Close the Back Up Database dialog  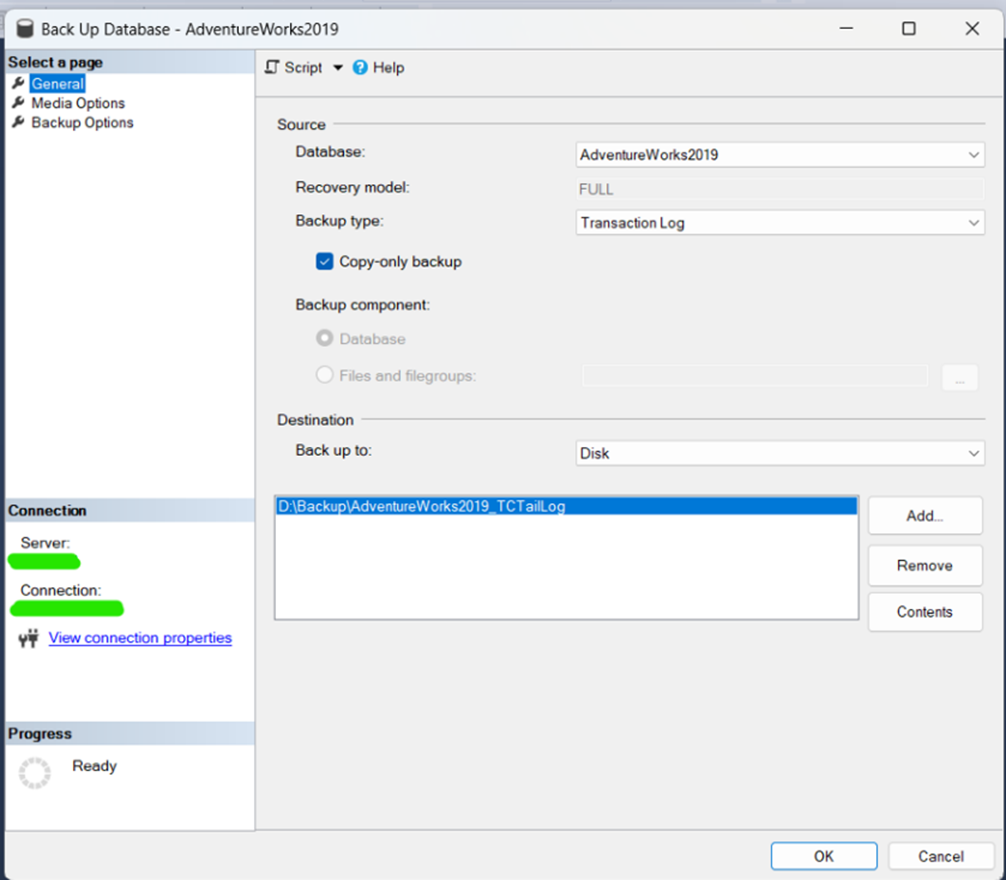tap(972, 28)
